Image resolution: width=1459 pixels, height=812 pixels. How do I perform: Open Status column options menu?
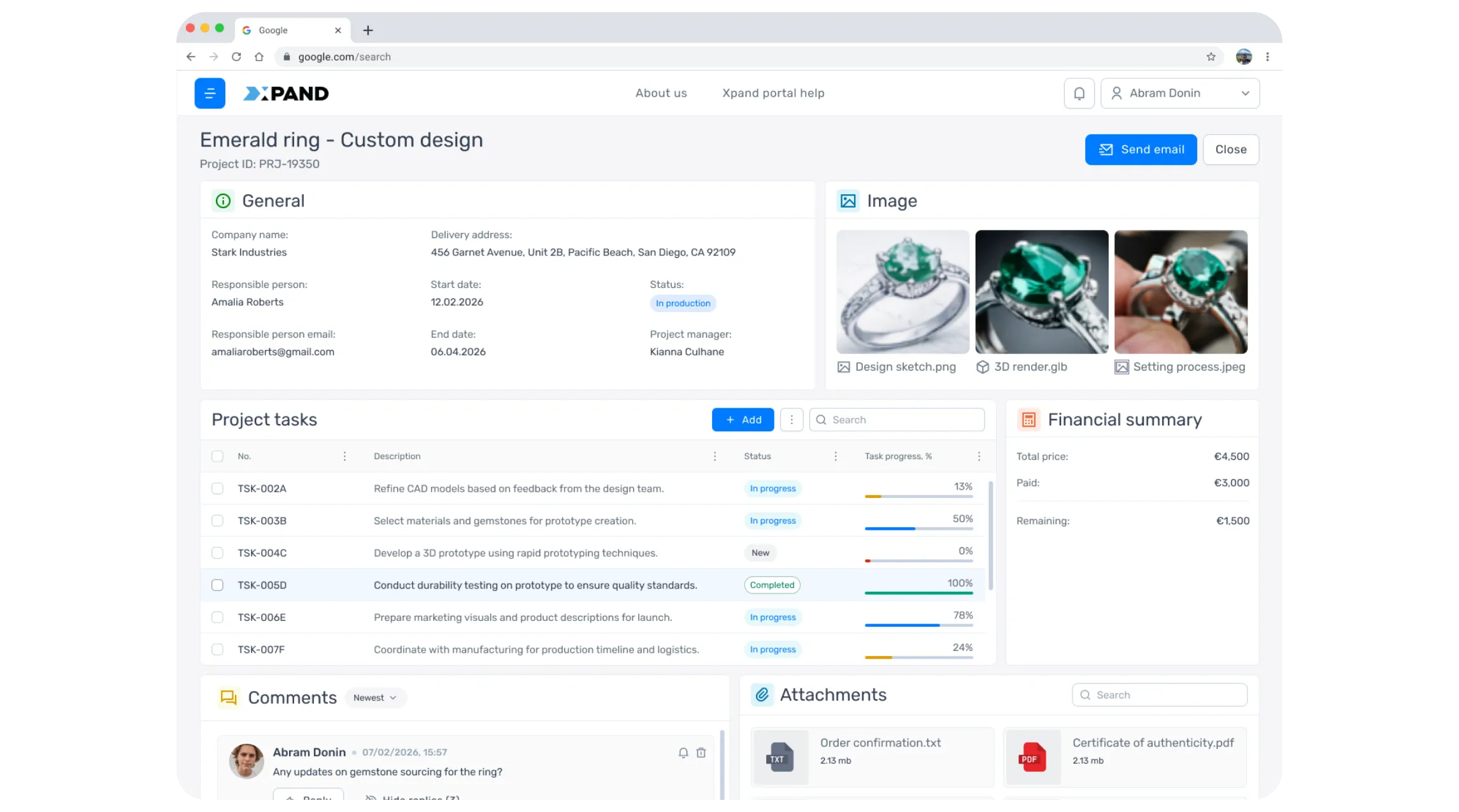[836, 456]
